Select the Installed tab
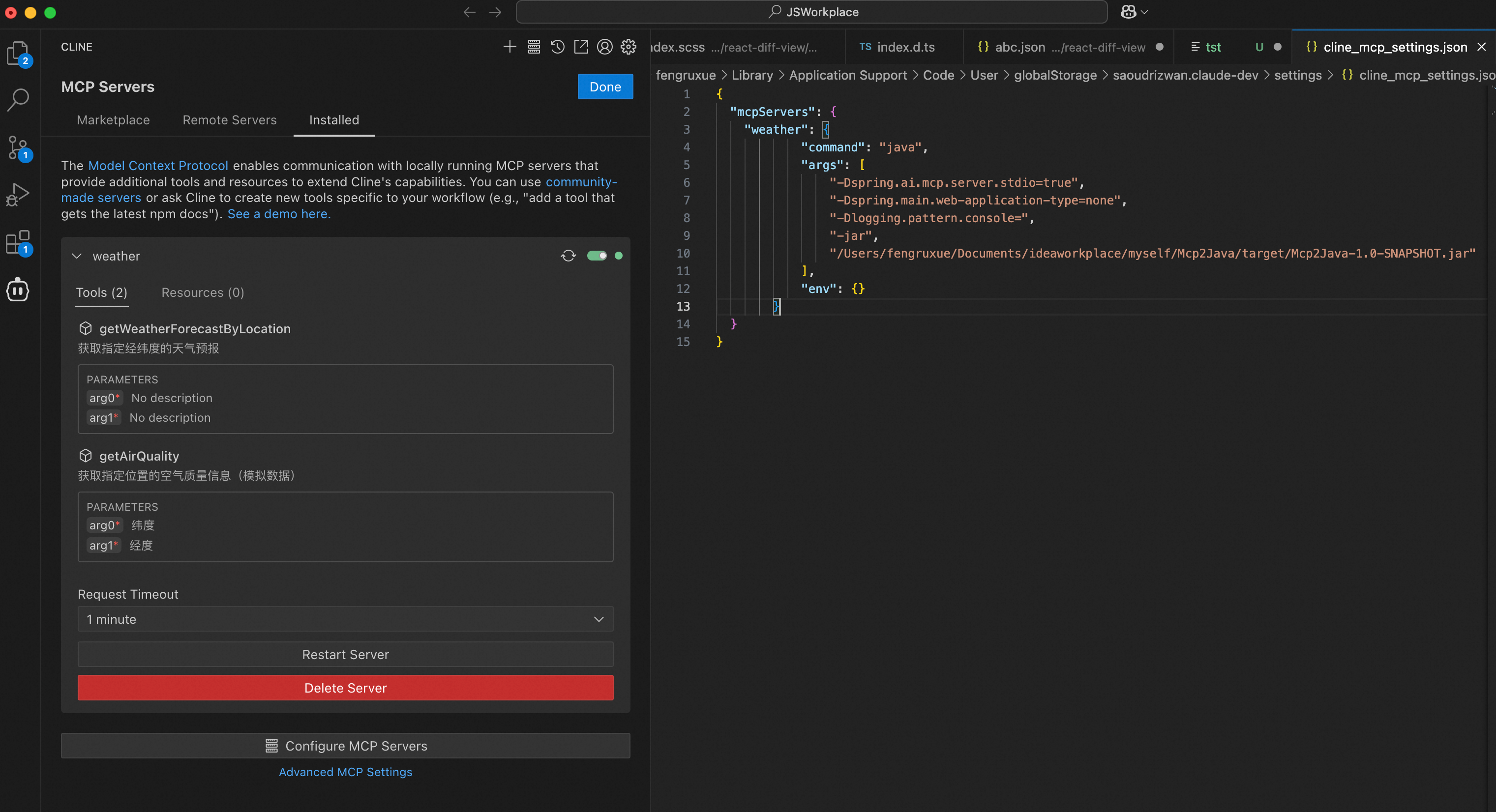 (334, 119)
